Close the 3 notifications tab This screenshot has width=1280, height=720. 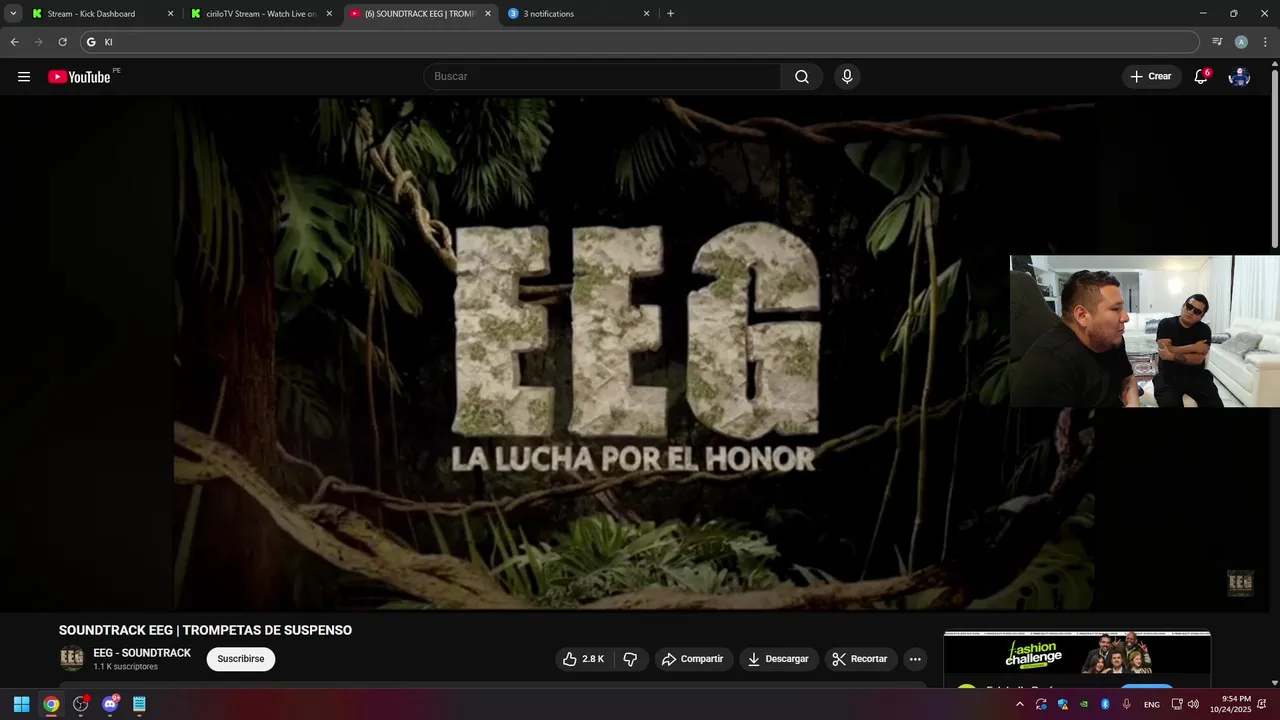tap(646, 14)
